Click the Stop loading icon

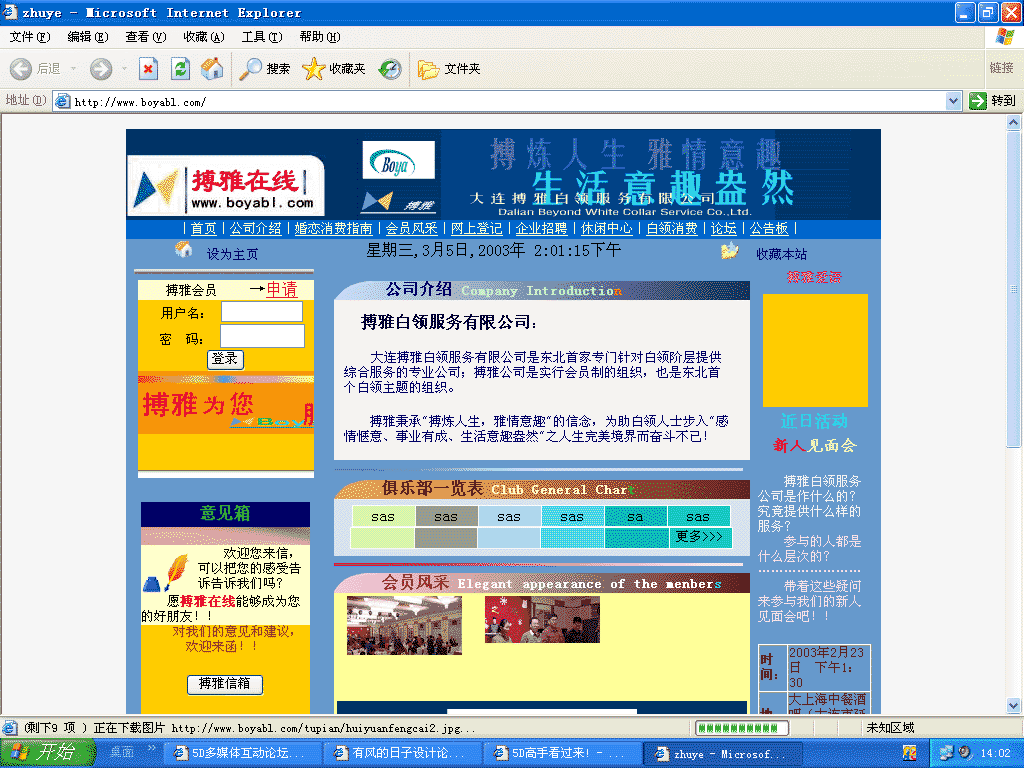pyautogui.click(x=148, y=69)
